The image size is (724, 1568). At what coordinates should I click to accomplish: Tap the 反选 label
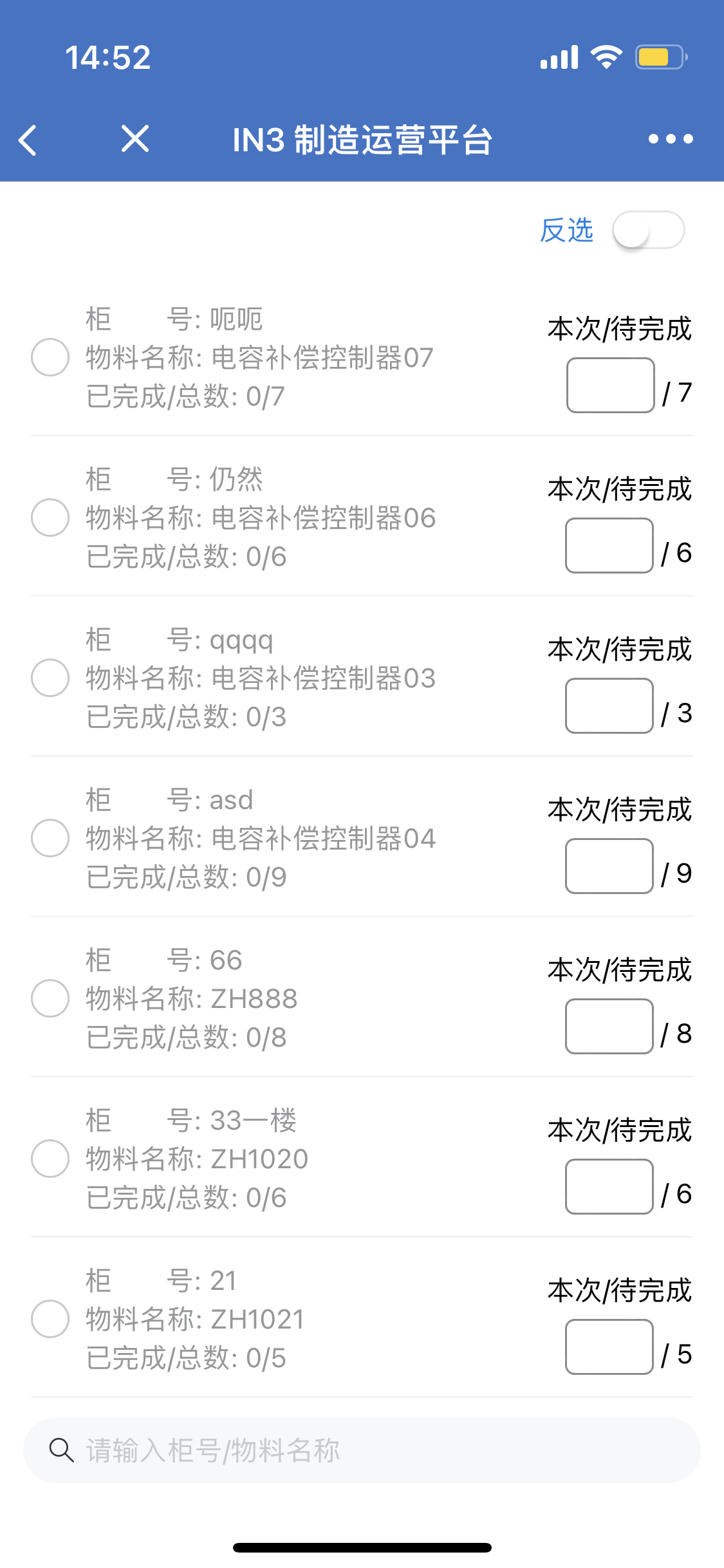tap(566, 230)
